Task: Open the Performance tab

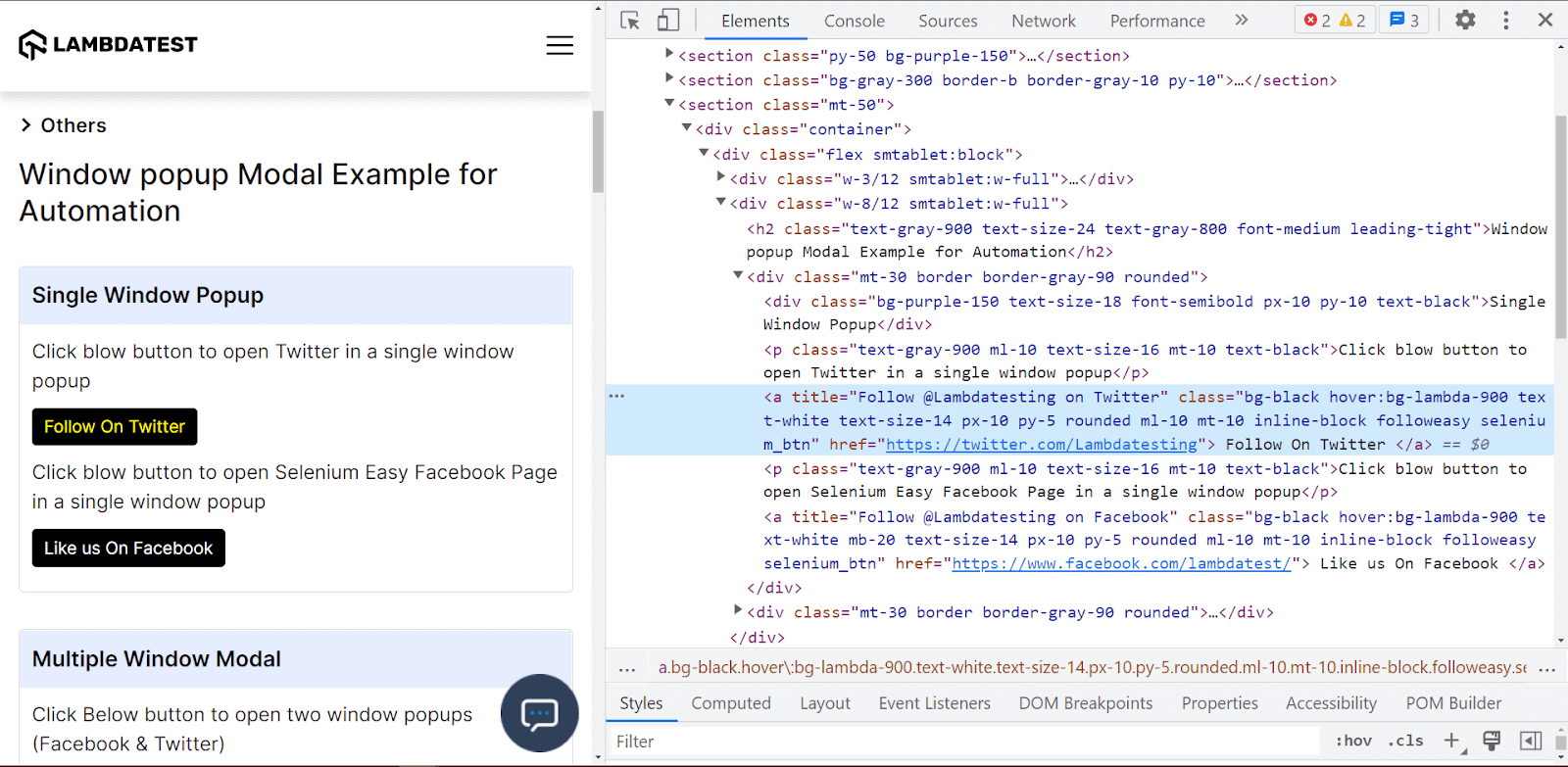Action: (1157, 21)
